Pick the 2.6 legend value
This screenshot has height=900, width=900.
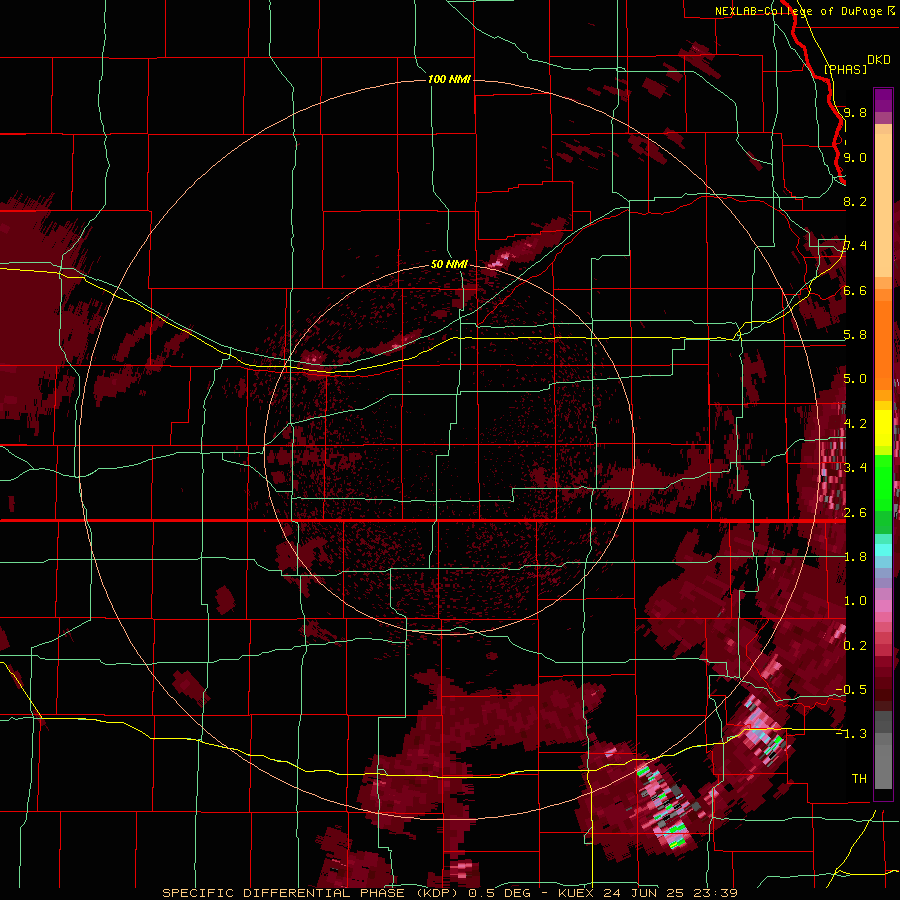tap(855, 513)
